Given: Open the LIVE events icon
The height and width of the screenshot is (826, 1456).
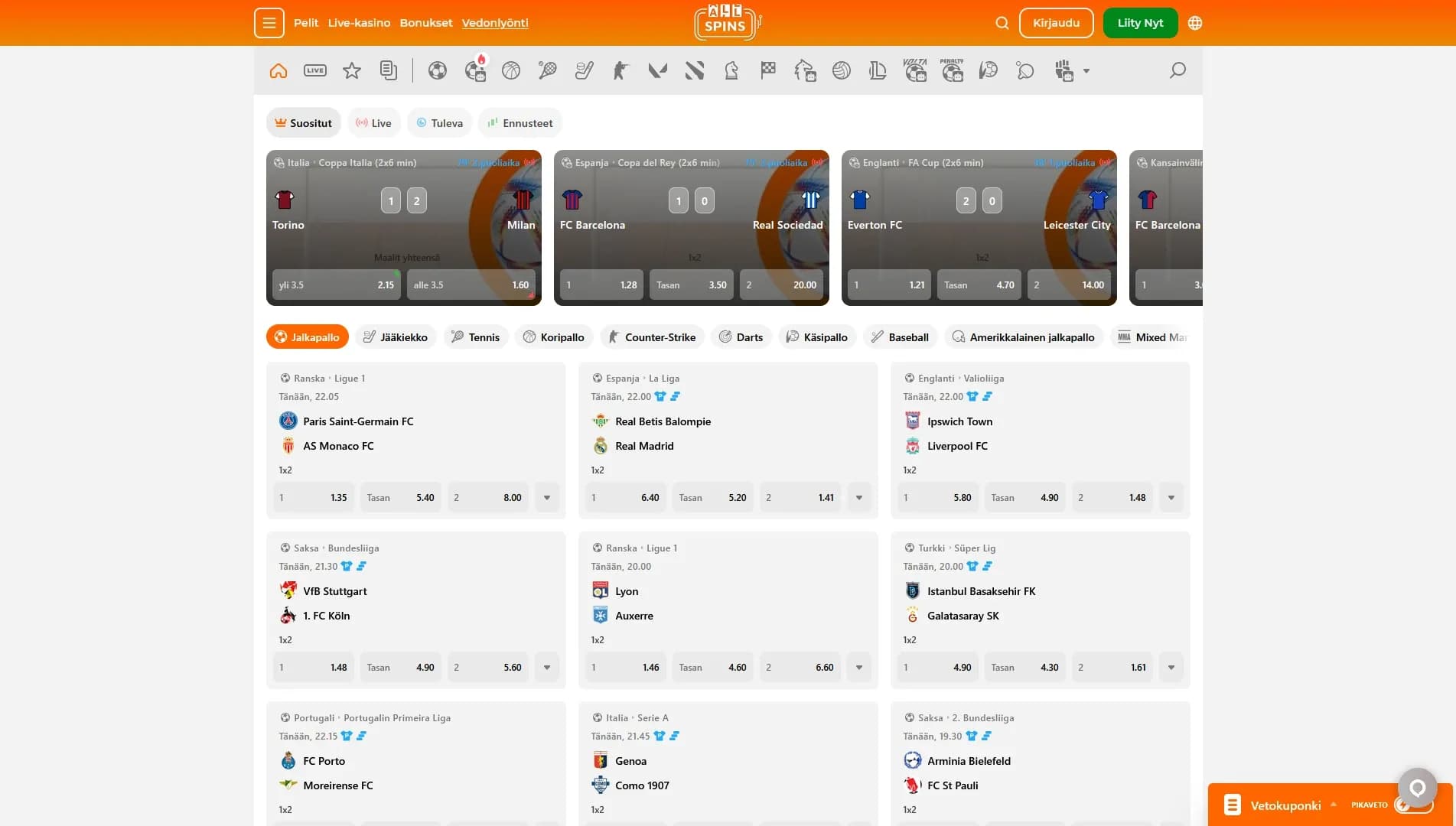Looking at the screenshot, I should pos(315,71).
